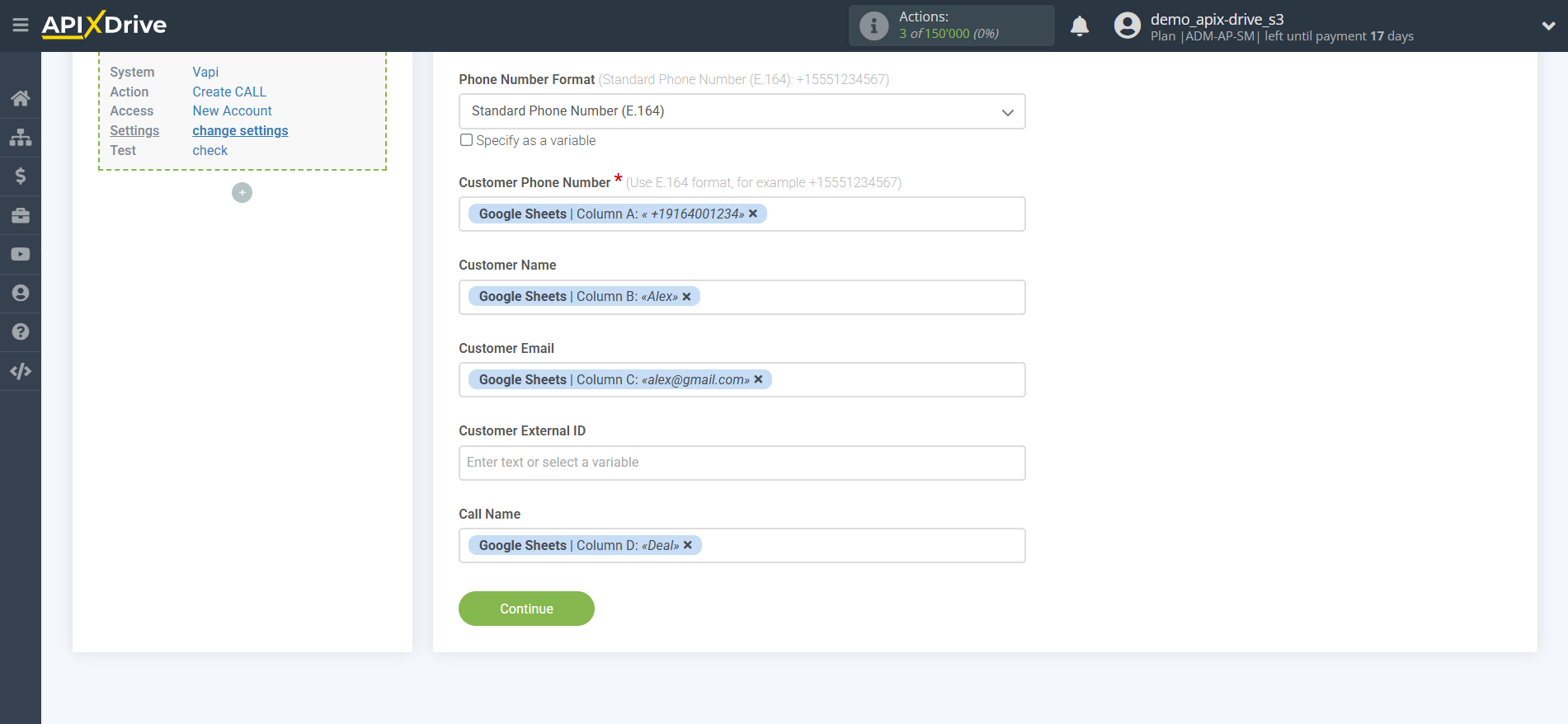Open the user profile sidebar icon
1568x724 pixels.
[21, 293]
